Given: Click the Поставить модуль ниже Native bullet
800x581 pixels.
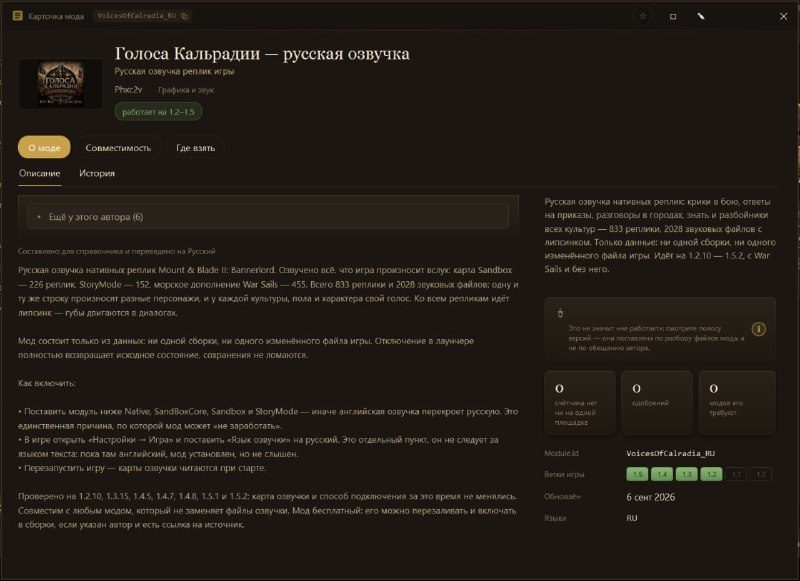Looking at the screenshot, I should click(x=268, y=418).
